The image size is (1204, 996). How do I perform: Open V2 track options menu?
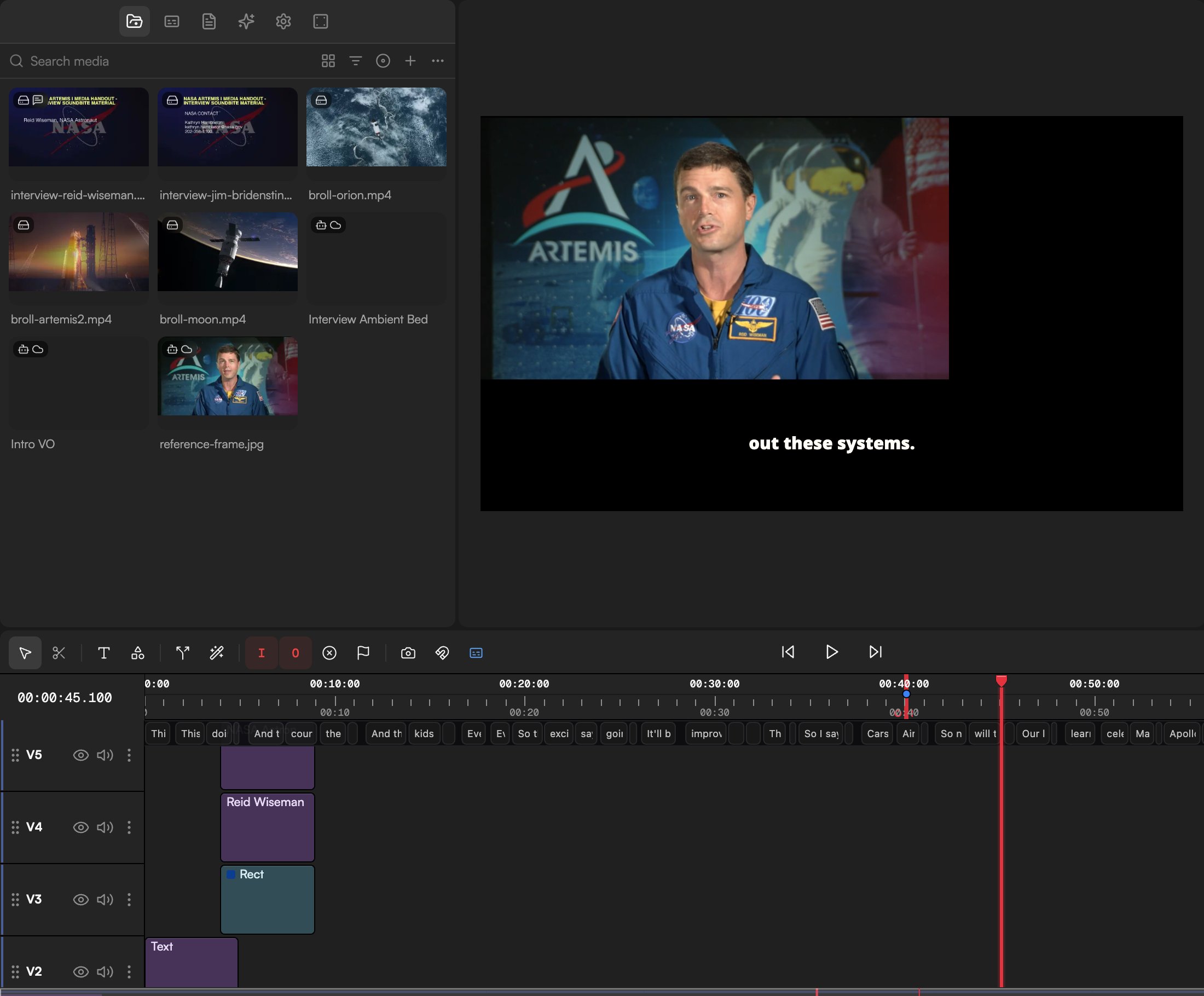point(129,972)
